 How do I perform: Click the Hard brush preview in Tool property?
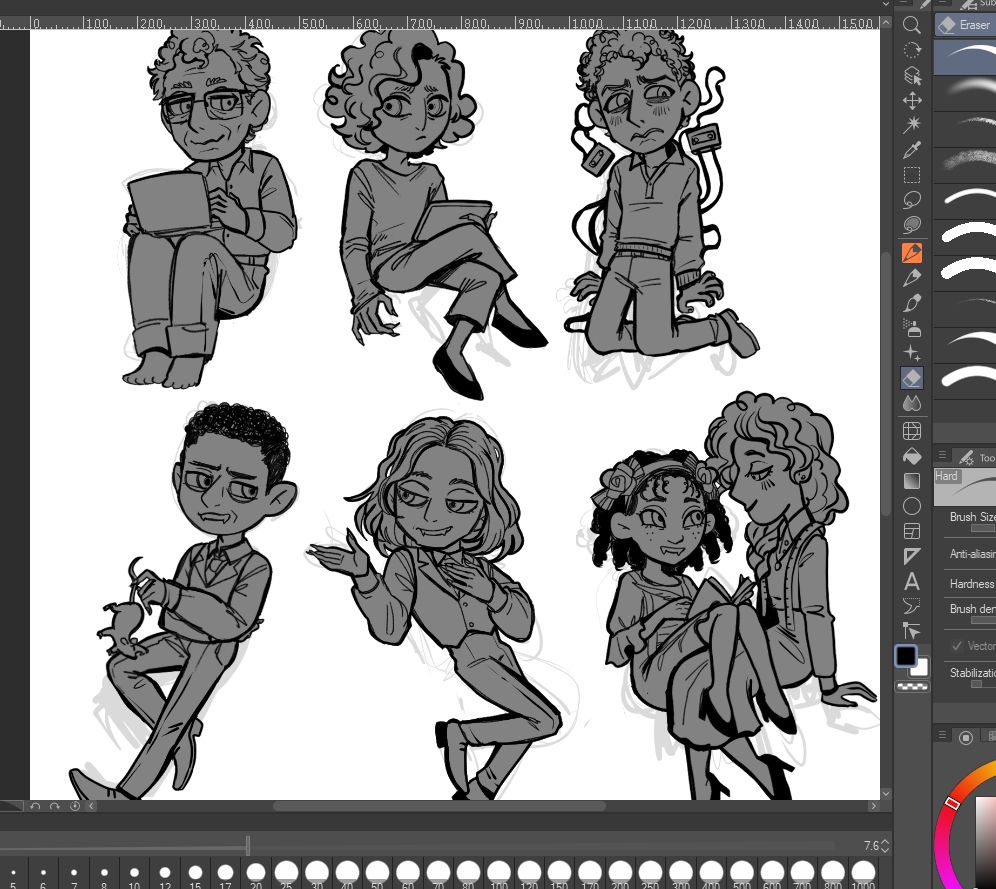(x=965, y=487)
